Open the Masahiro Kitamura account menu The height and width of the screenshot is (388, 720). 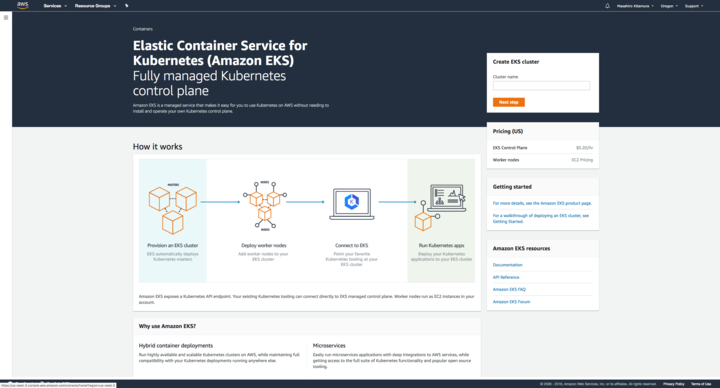pyautogui.click(x=635, y=6)
